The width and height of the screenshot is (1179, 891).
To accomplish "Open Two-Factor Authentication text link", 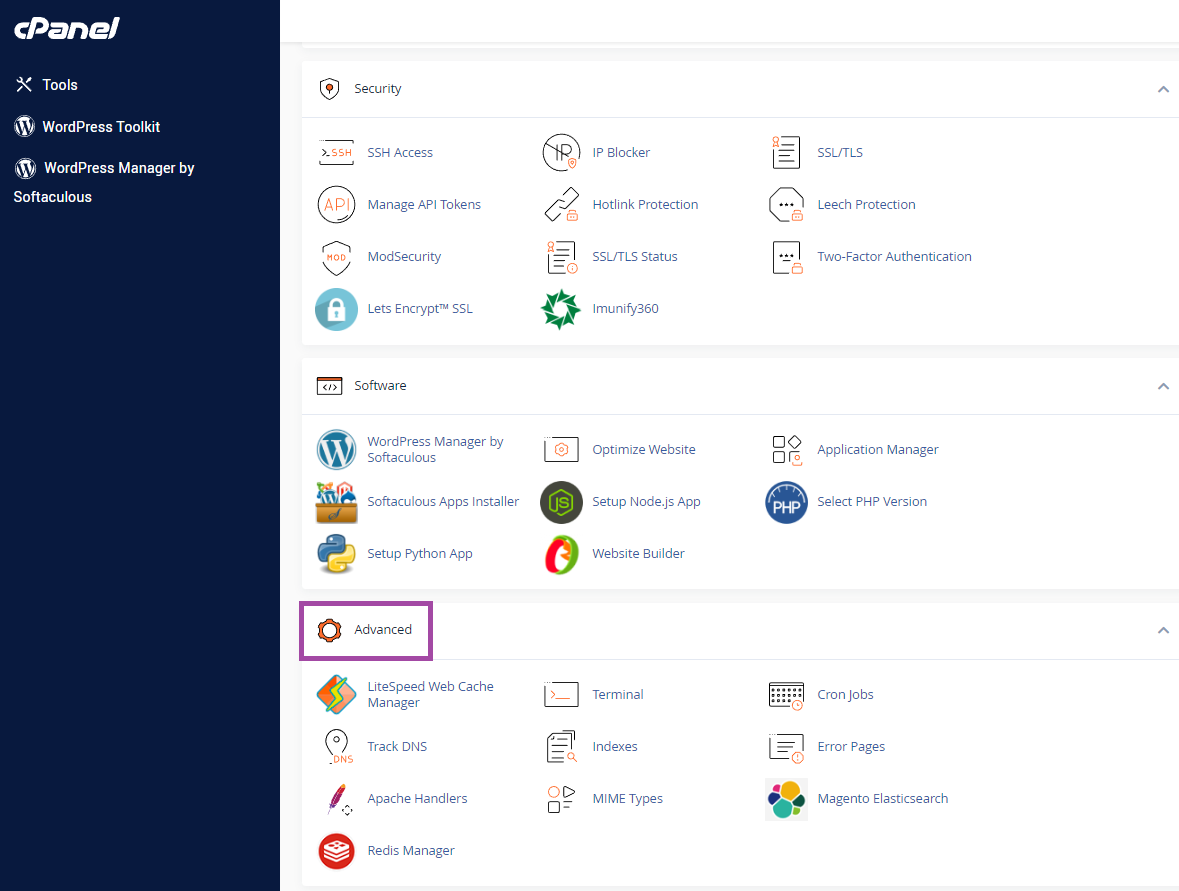I will 895,256.
